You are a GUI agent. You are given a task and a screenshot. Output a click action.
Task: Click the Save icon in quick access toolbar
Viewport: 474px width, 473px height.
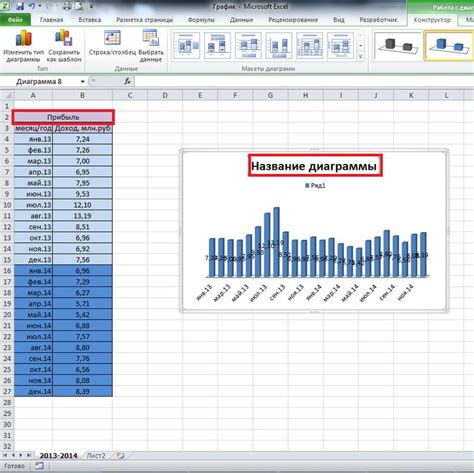(x=20, y=6)
